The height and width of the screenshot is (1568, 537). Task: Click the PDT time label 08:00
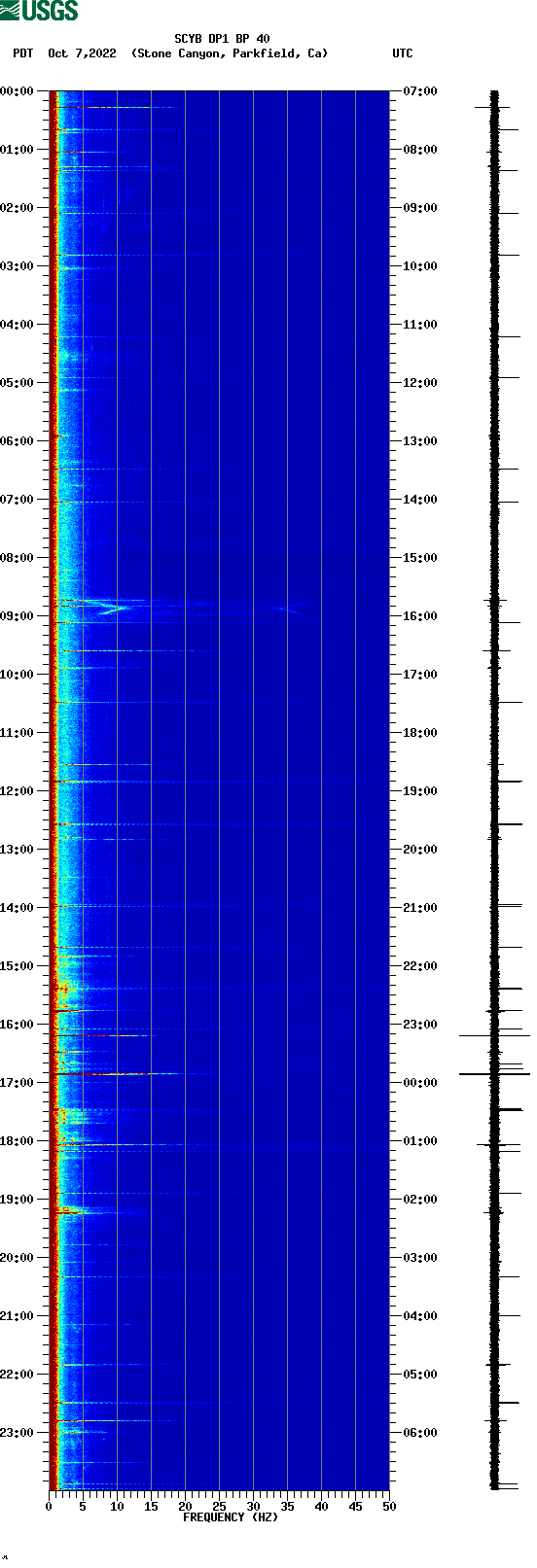pyautogui.click(x=18, y=558)
